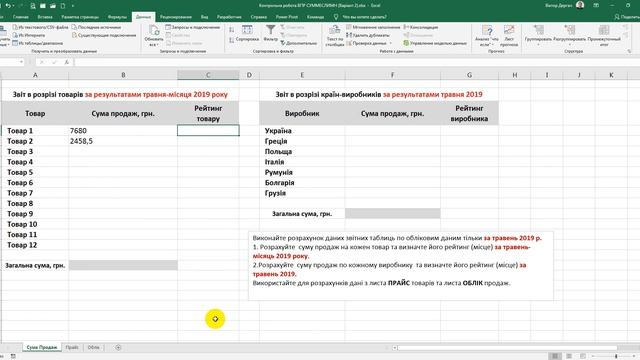This screenshot has width=640, height=360.
Task: Click the print preview icon in quick access toolbar
Action: 33,6
